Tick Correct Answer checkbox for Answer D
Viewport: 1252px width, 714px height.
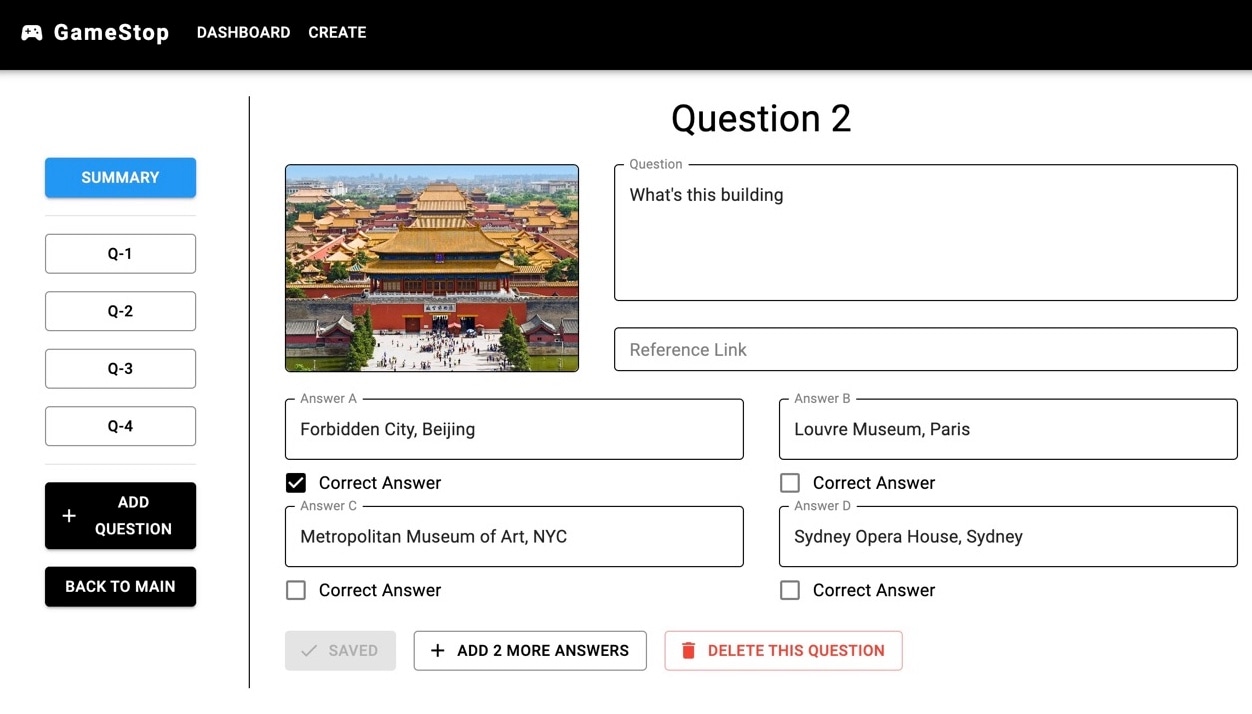[x=790, y=590]
